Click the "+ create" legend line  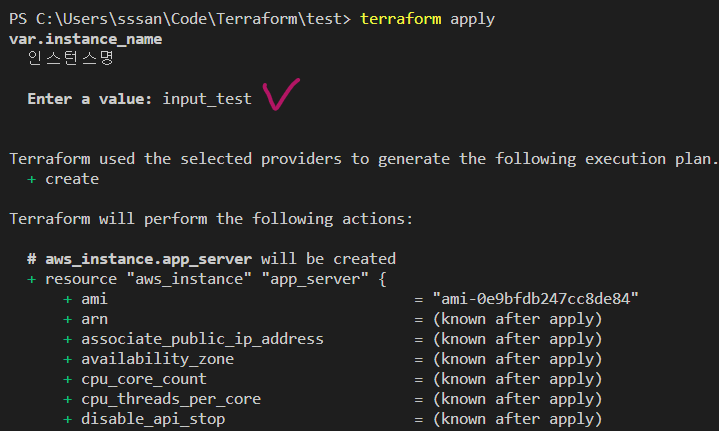pyautogui.click(x=63, y=179)
